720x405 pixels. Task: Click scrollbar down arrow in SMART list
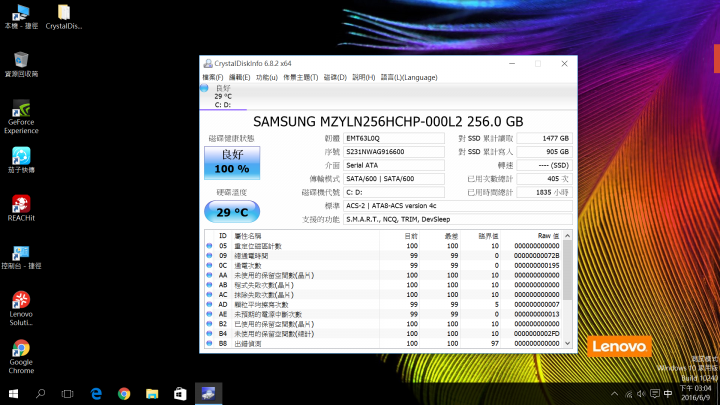click(x=568, y=343)
